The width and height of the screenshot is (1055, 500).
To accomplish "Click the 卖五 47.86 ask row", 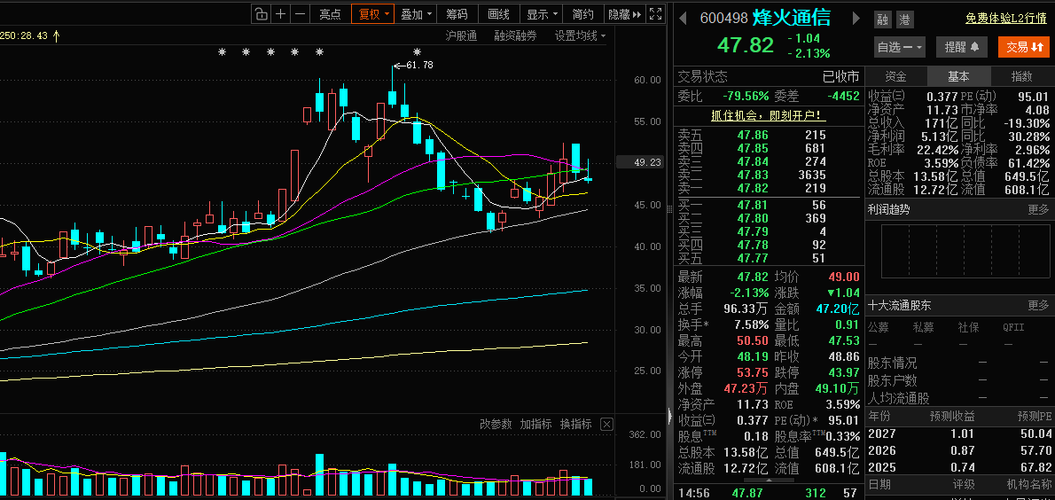I will pyautogui.click(x=768, y=135).
